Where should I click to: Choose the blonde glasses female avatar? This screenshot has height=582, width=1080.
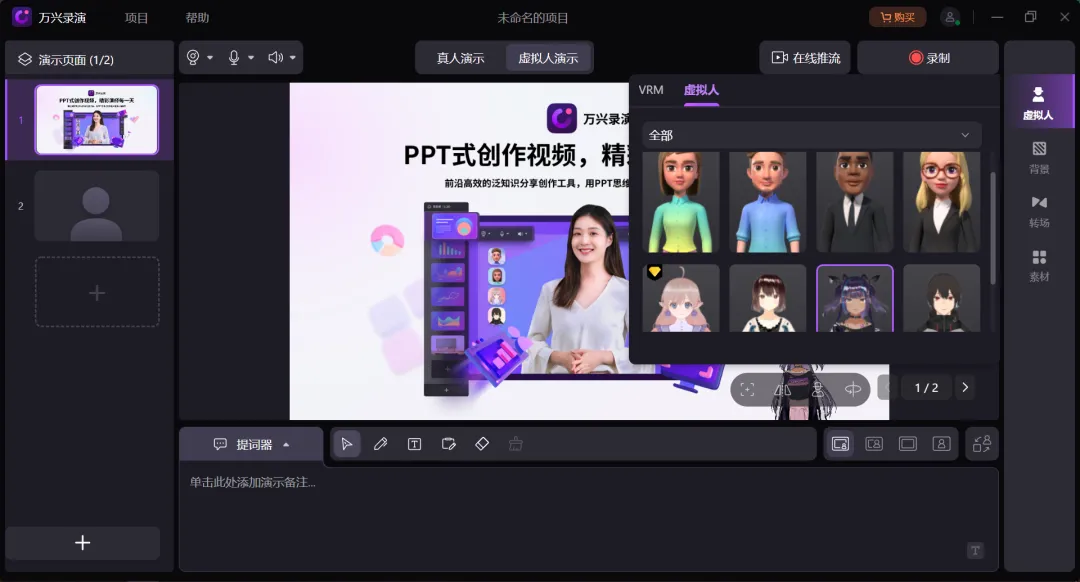pyautogui.click(x=942, y=202)
